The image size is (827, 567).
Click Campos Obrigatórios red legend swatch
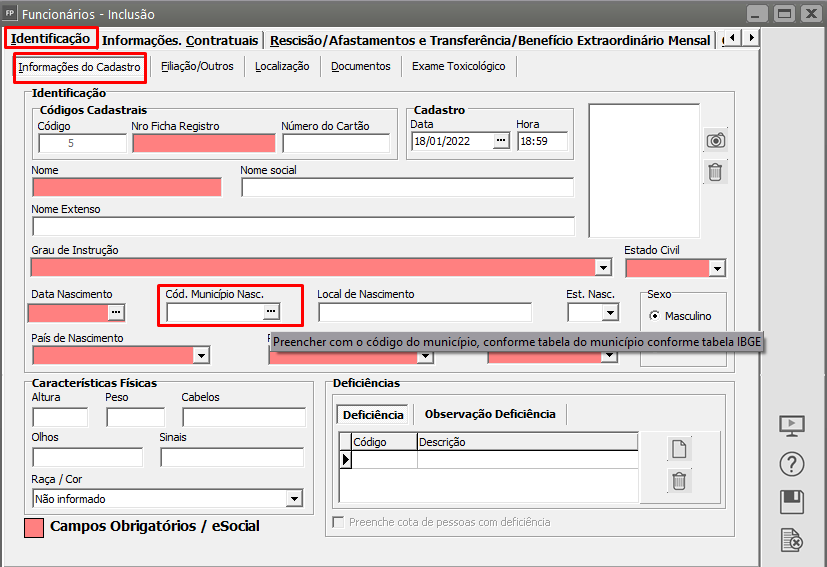pyautogui.click(x=34, y=528)
